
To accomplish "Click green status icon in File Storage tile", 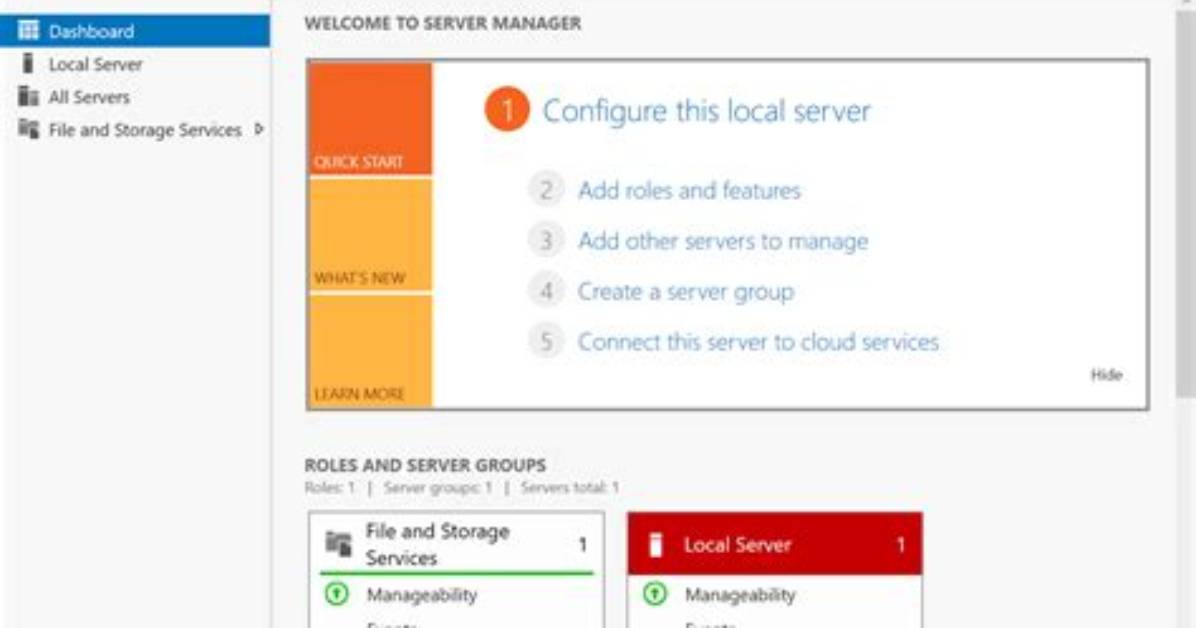I will point(336,594).
